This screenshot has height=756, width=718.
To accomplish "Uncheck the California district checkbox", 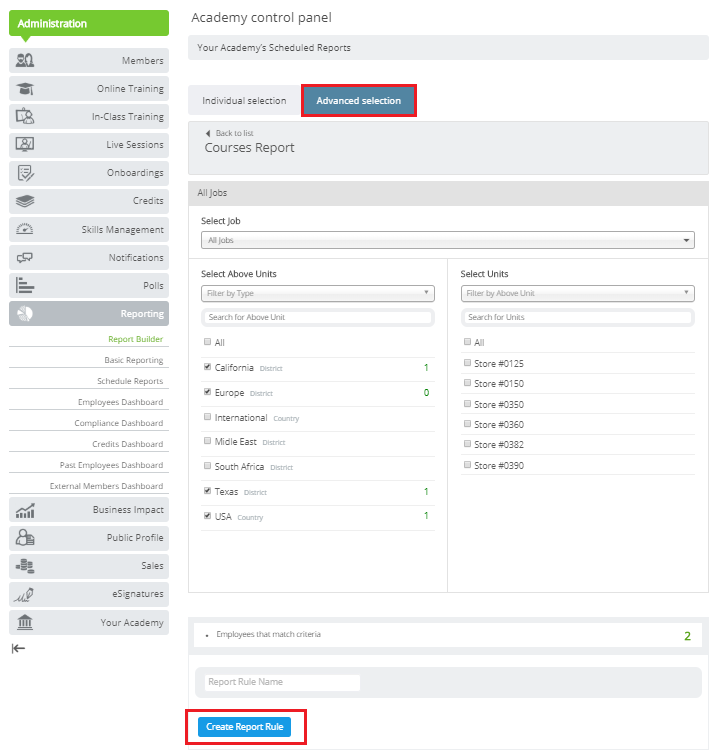I will [207, 368].
